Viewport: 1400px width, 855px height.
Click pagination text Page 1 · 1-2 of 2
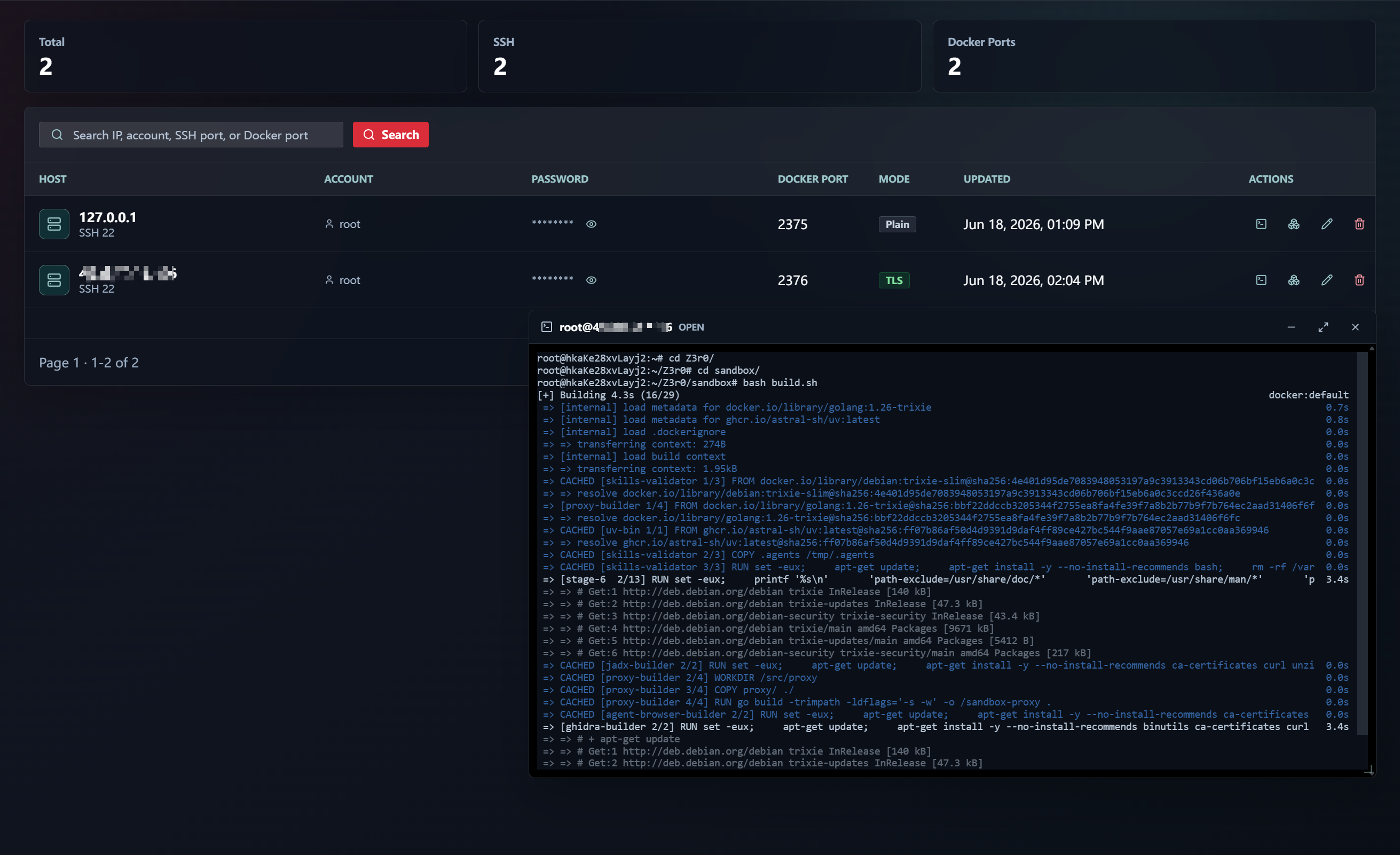tap(89, 363)
